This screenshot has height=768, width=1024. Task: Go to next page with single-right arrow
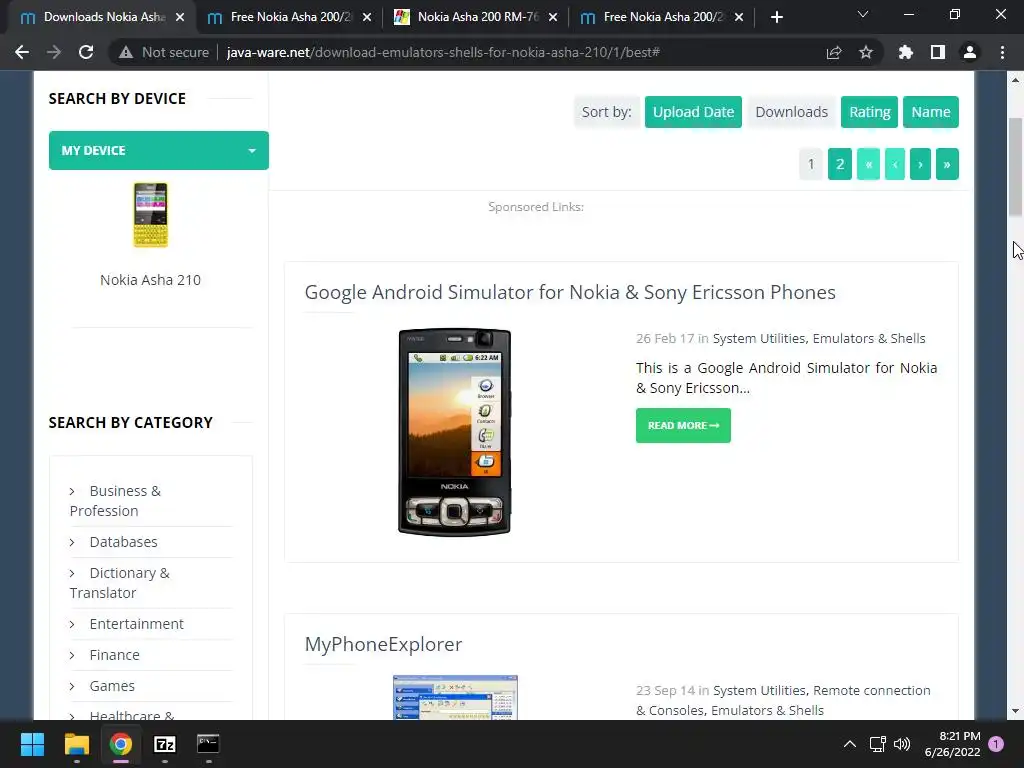[x=920, y=164]
